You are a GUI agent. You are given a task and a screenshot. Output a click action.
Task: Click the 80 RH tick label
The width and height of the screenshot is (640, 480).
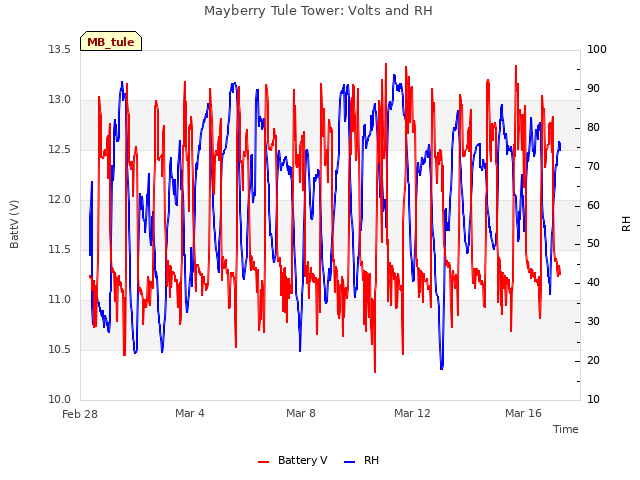pyautogui.click(x=593, y=127)
